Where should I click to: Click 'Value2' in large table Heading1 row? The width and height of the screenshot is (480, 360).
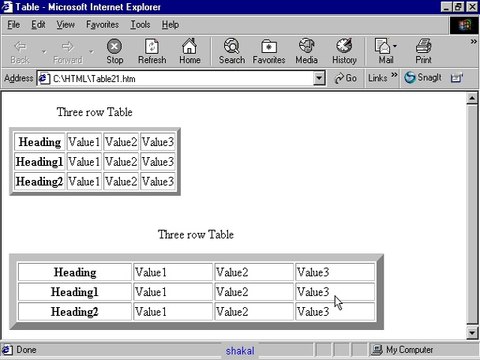pos(254,292)
